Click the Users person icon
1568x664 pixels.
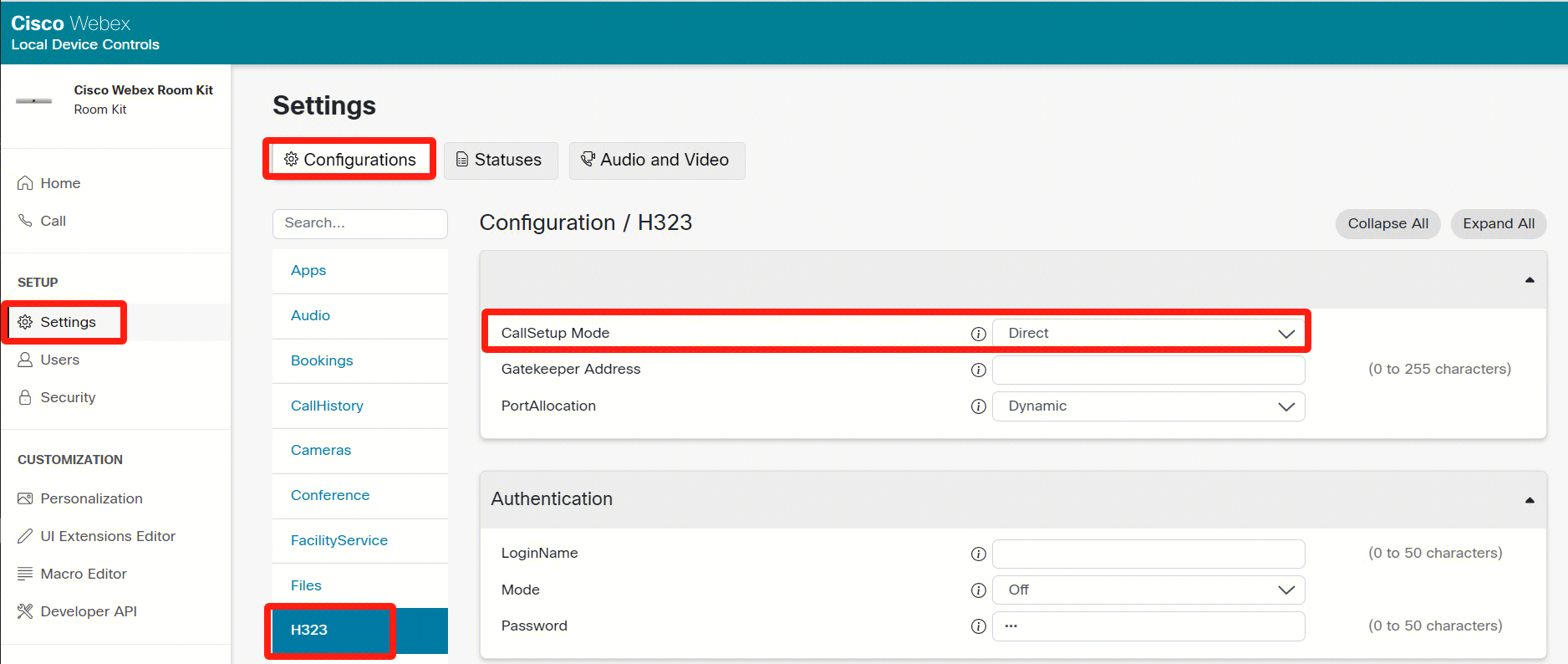pyautogui.click(x=25, y=360)
